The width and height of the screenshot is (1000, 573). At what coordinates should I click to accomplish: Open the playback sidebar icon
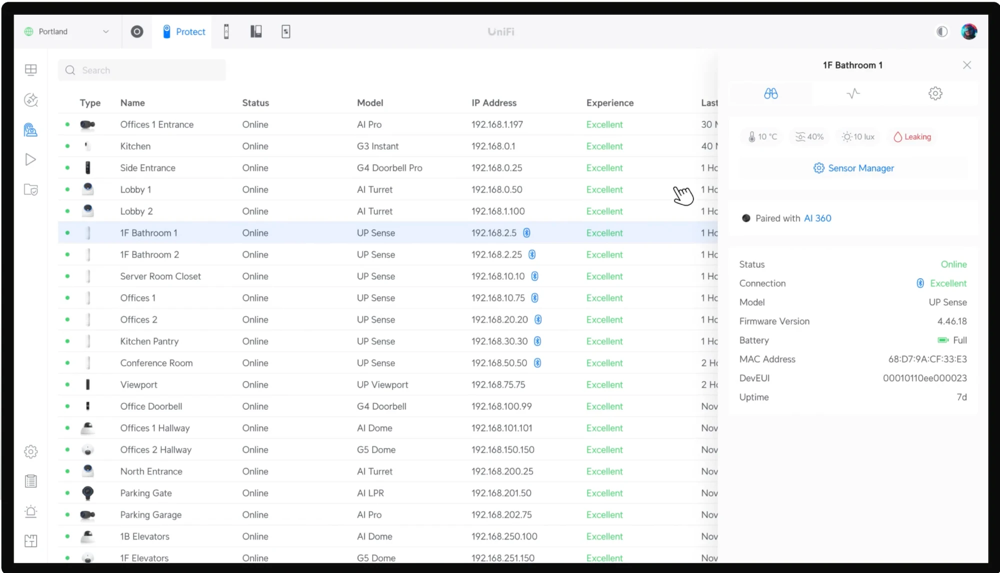(x=31, y=160)
